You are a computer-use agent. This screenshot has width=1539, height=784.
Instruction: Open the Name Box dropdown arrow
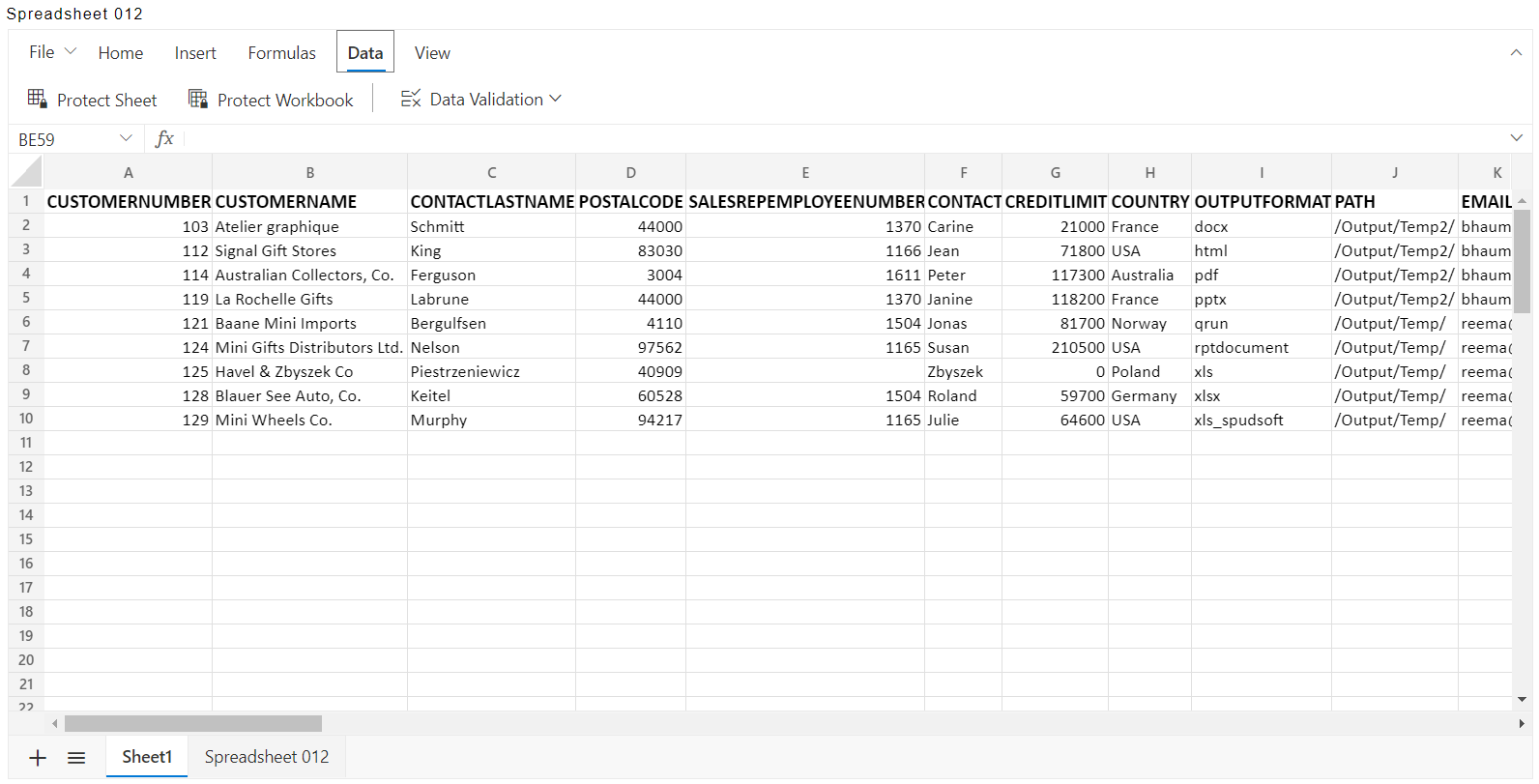(x=126, y=138)
